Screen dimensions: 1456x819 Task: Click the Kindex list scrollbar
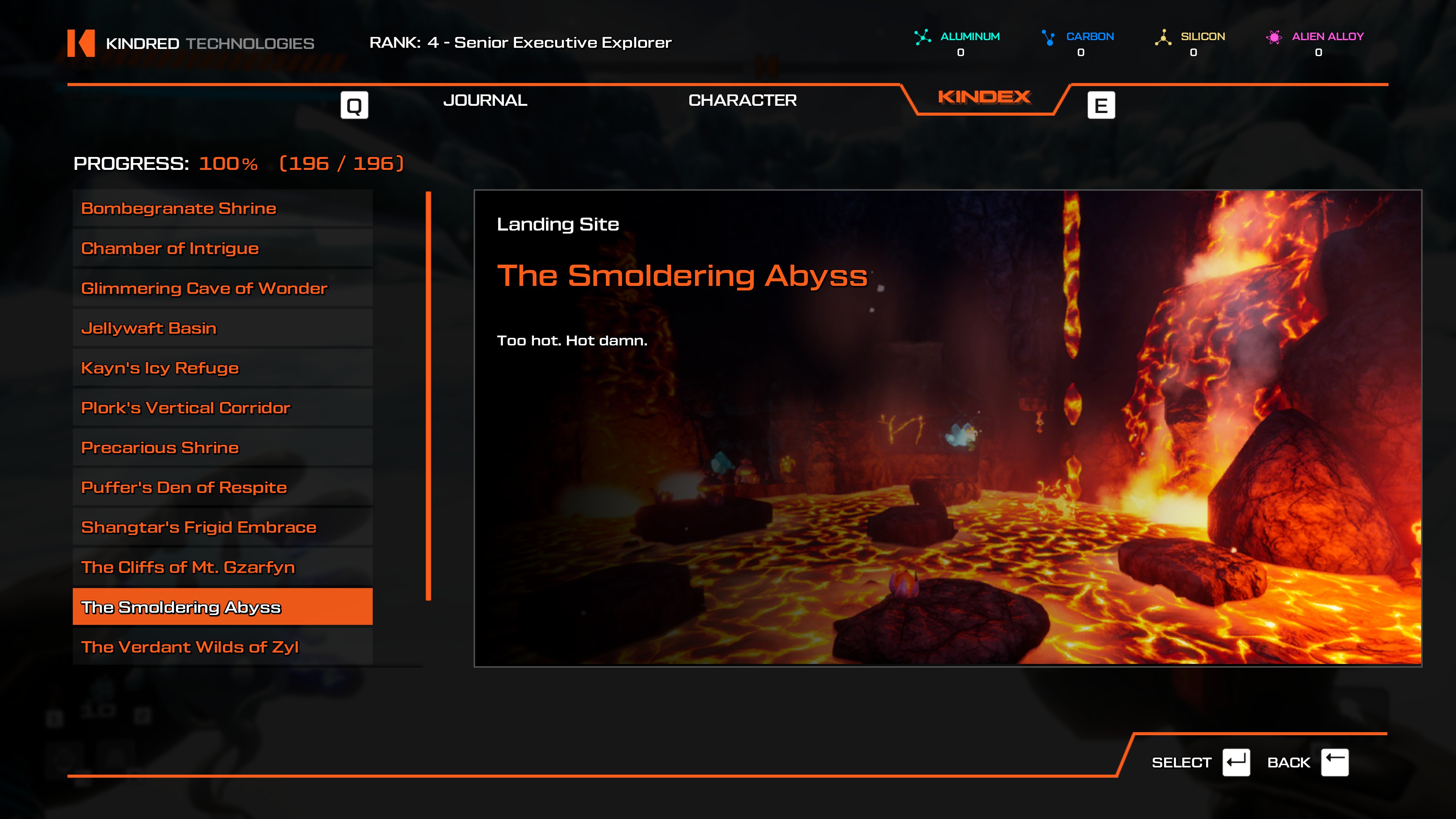[x=428, y=395]
